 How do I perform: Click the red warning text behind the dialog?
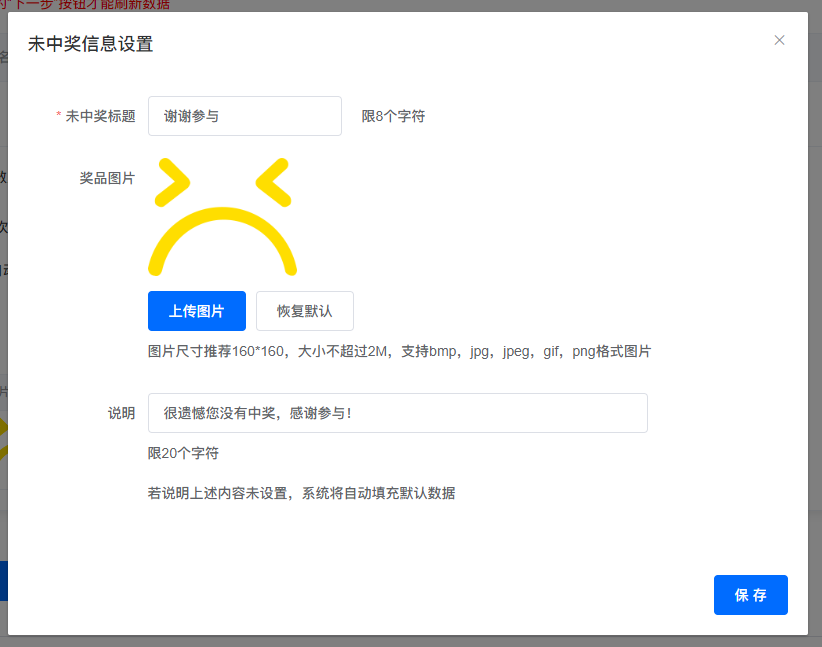coord(90,5)
